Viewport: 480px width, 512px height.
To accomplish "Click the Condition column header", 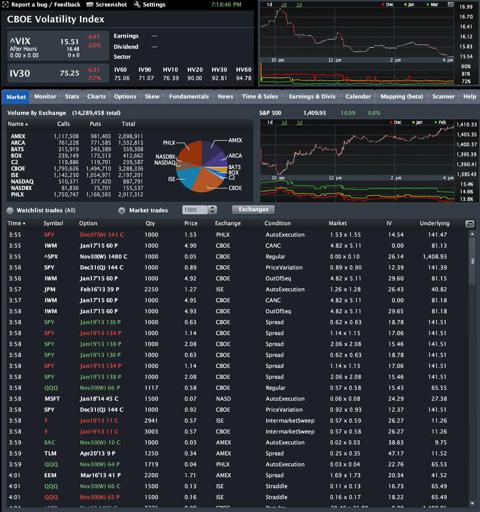I will click(x=277, y=223).
